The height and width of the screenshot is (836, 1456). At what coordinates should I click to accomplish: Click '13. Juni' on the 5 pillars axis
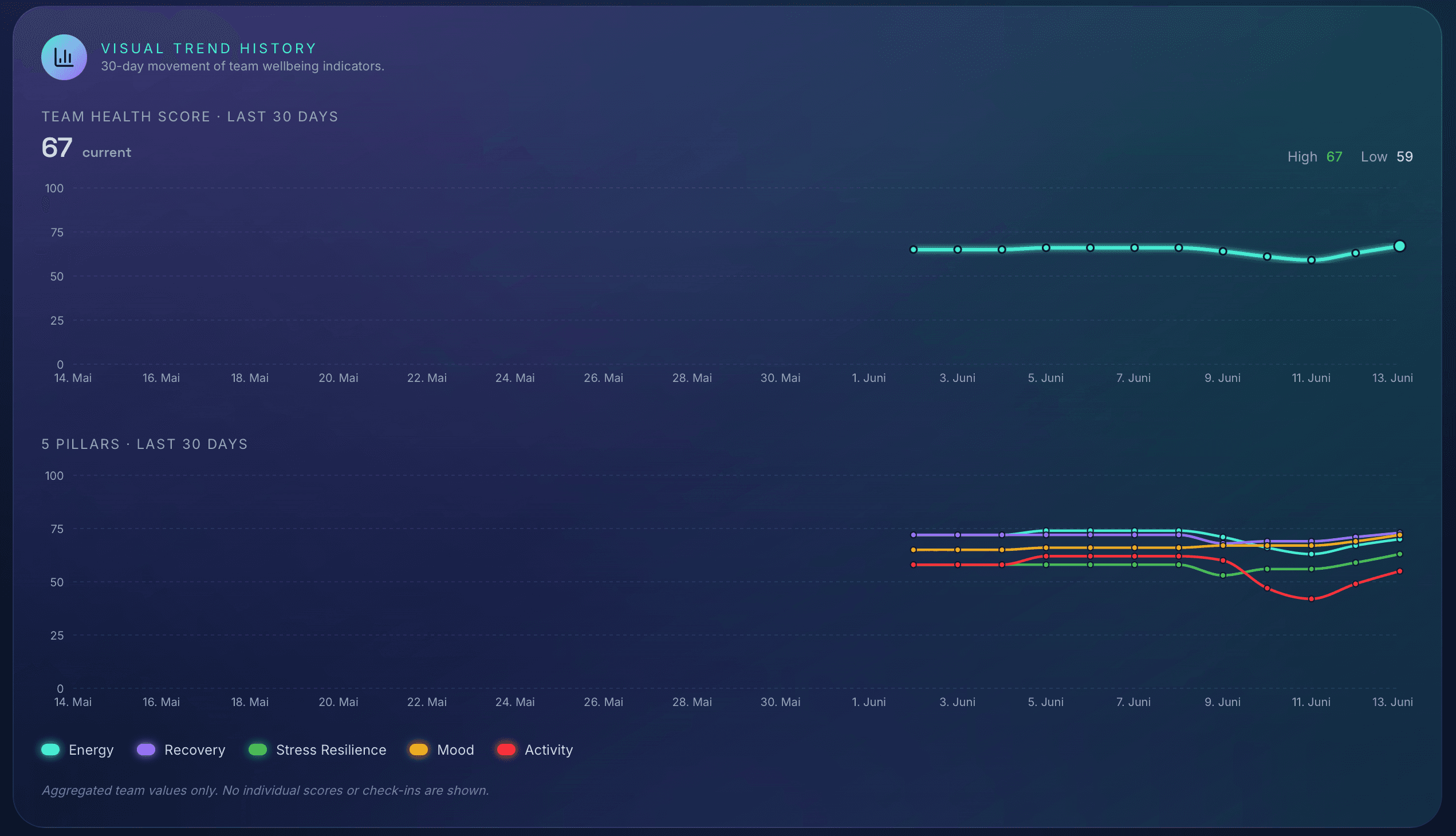coord(1392,701)
